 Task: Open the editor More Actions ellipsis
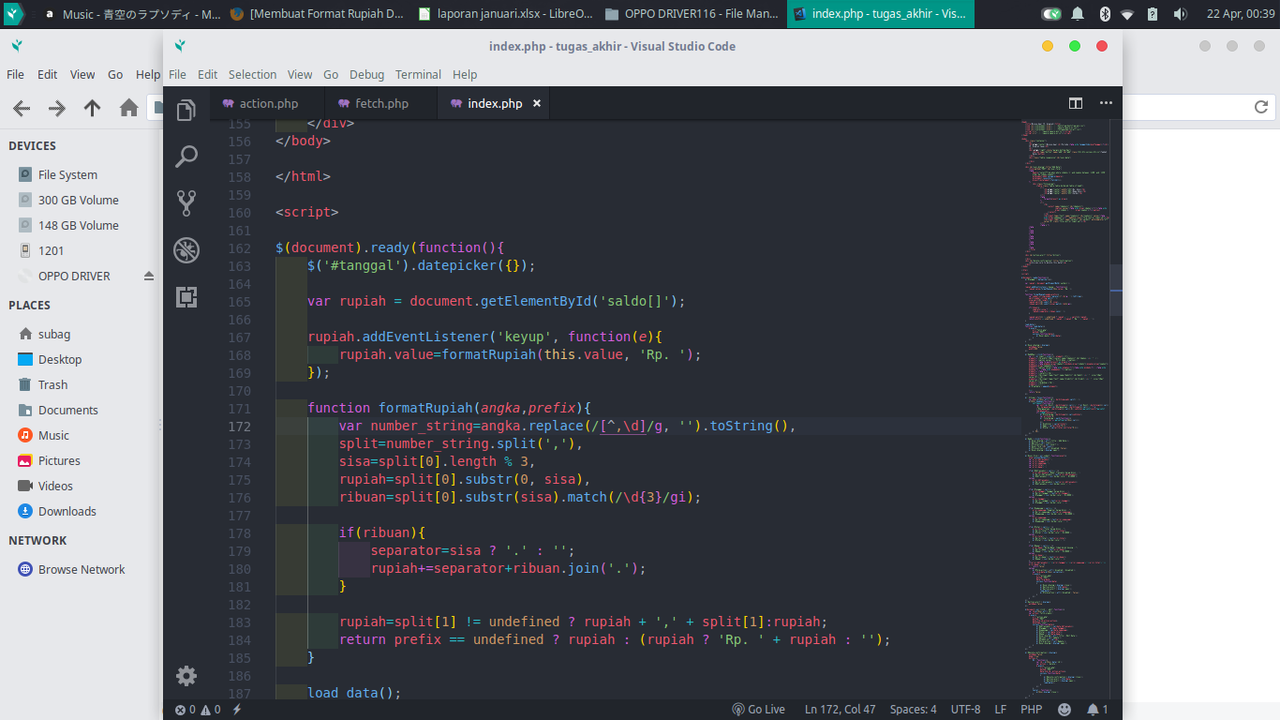click(1106, 103)
